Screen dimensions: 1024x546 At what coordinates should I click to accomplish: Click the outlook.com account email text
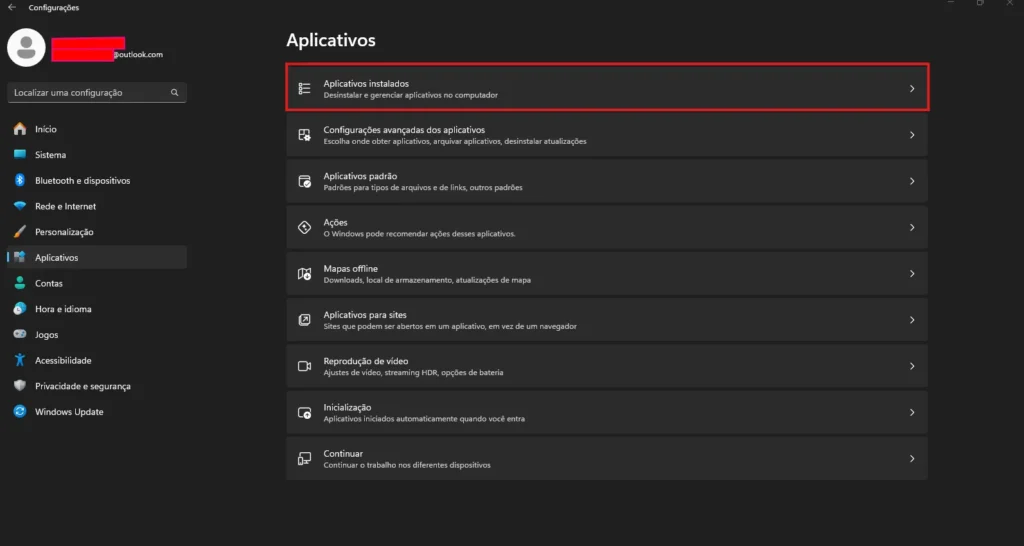pyautogui.click(x=138, y=55)
